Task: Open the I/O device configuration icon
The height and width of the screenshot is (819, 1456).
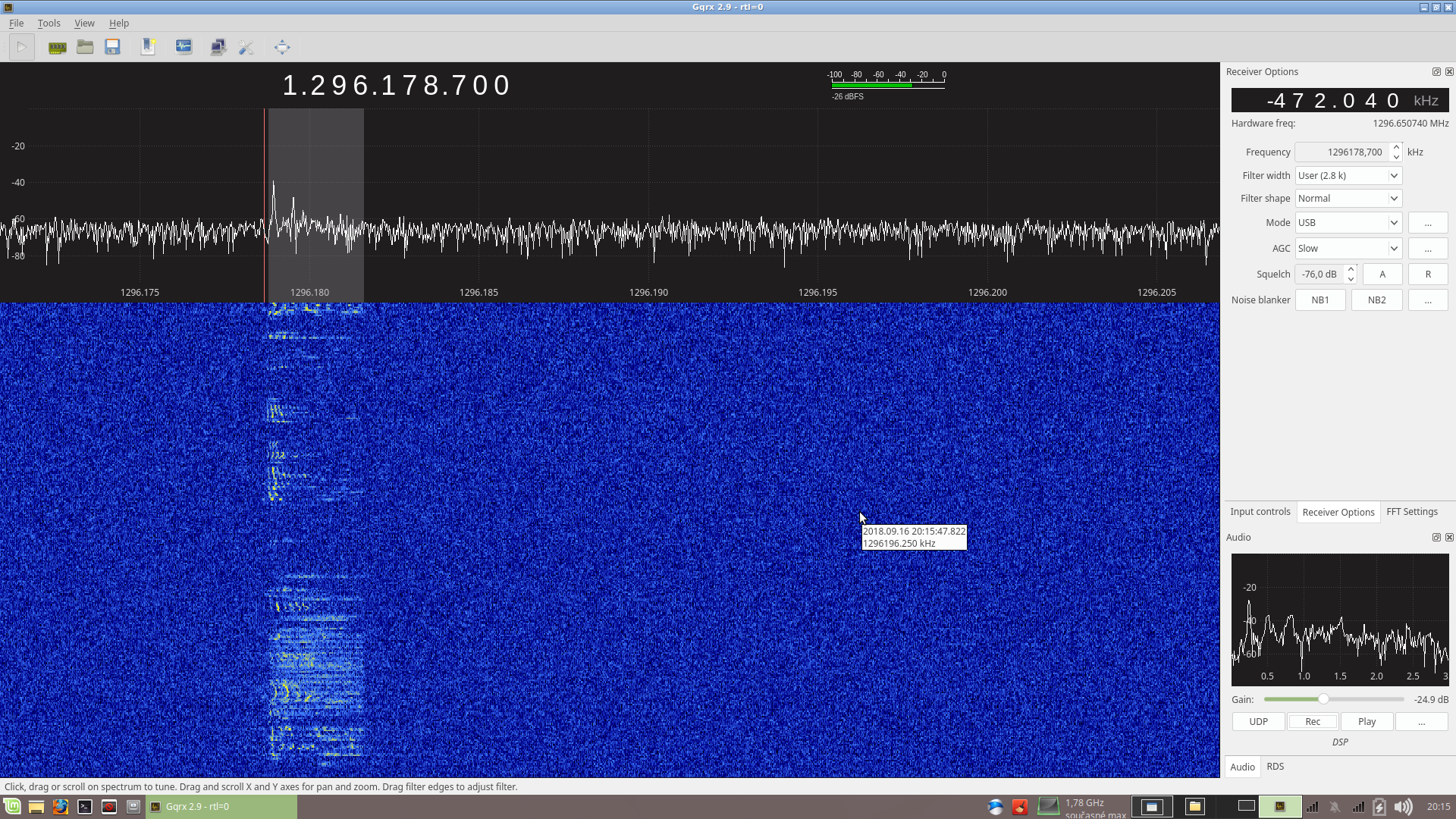Action: point(57,47)
